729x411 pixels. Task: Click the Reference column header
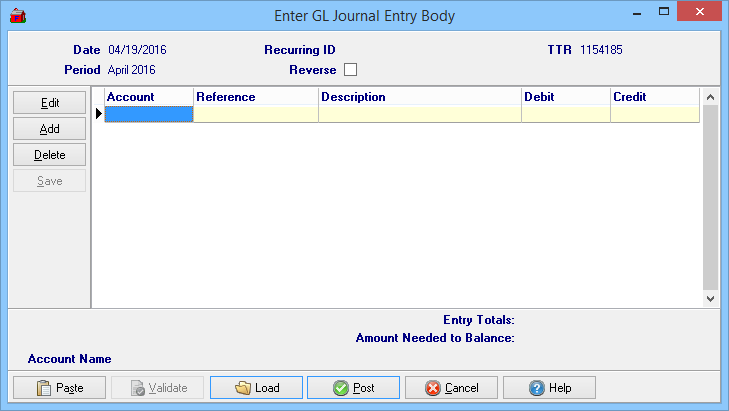tap(255, 97)
